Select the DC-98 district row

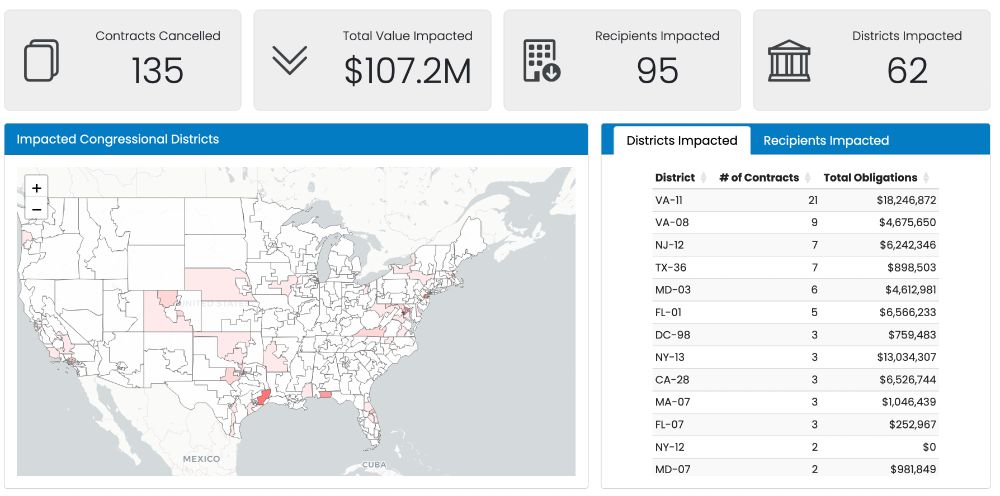[795, 335]
